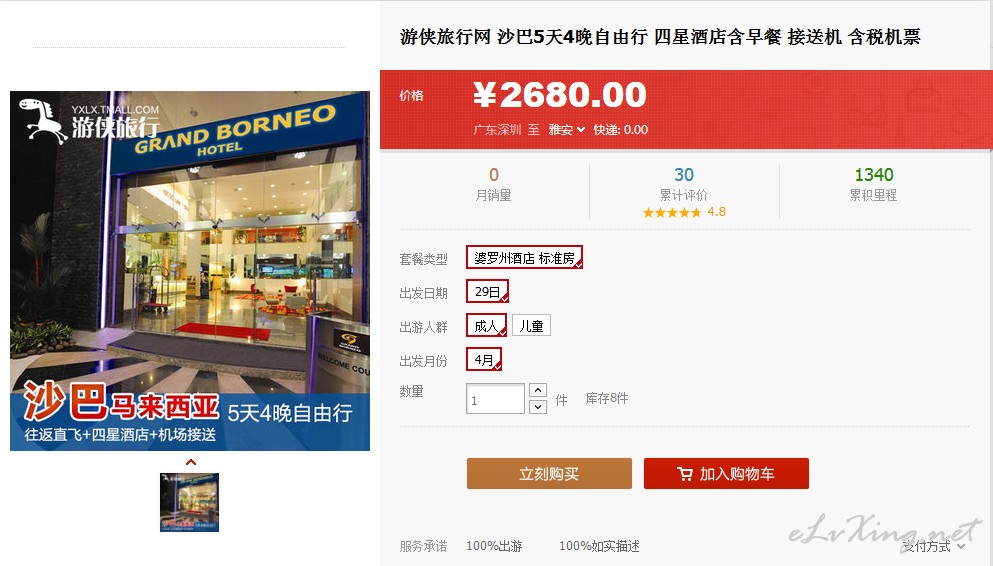Viewport: 993px width, 566px height.
Task: Click the 加入购物车 add to cart button
Action: (726, 474)
